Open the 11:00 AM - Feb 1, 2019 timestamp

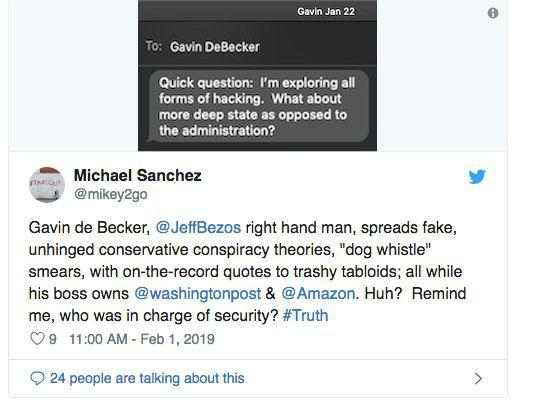coord(142,339)
